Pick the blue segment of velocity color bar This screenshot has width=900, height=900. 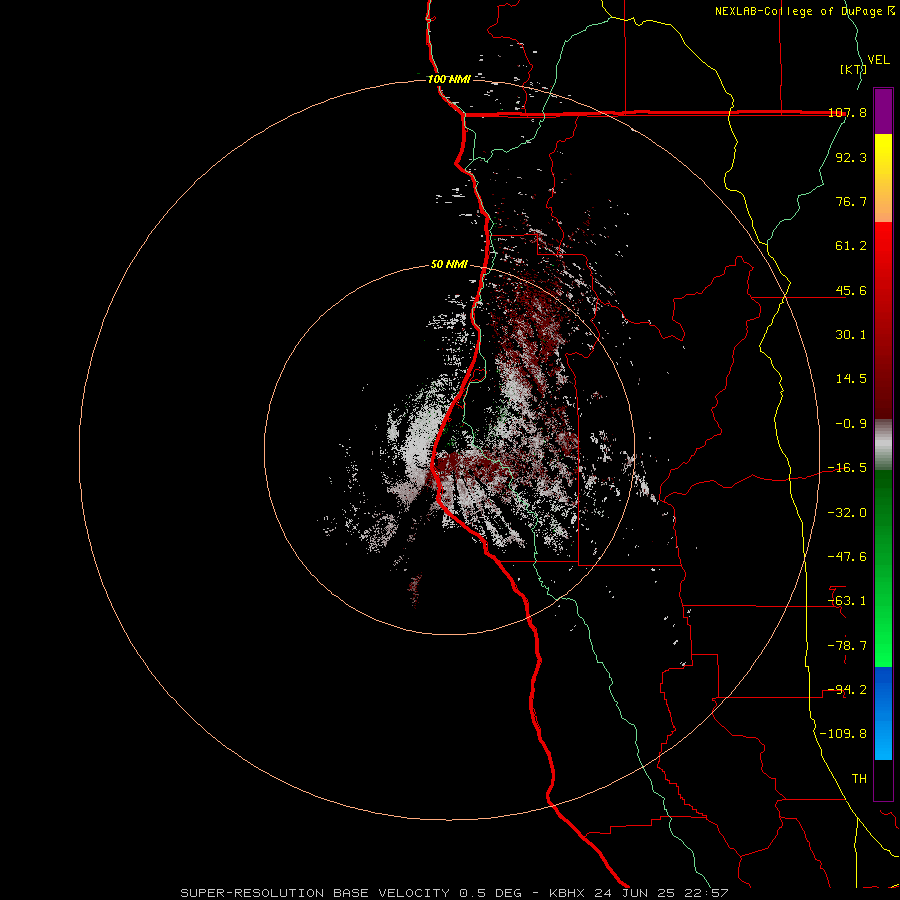click(x=883, y=713)
